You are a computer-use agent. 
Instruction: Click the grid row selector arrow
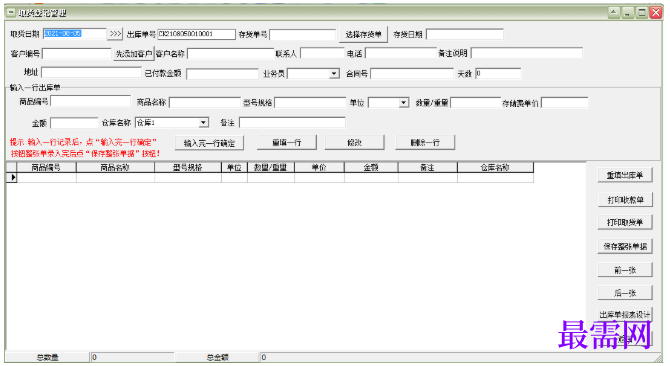tap(12, 177)
